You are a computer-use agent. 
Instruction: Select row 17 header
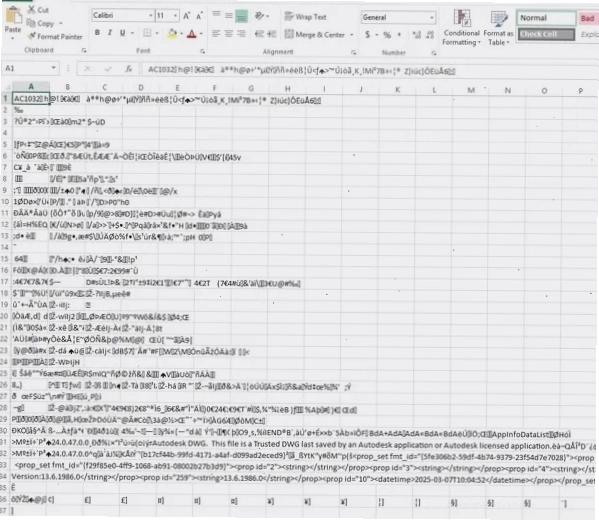pos(5,282)
